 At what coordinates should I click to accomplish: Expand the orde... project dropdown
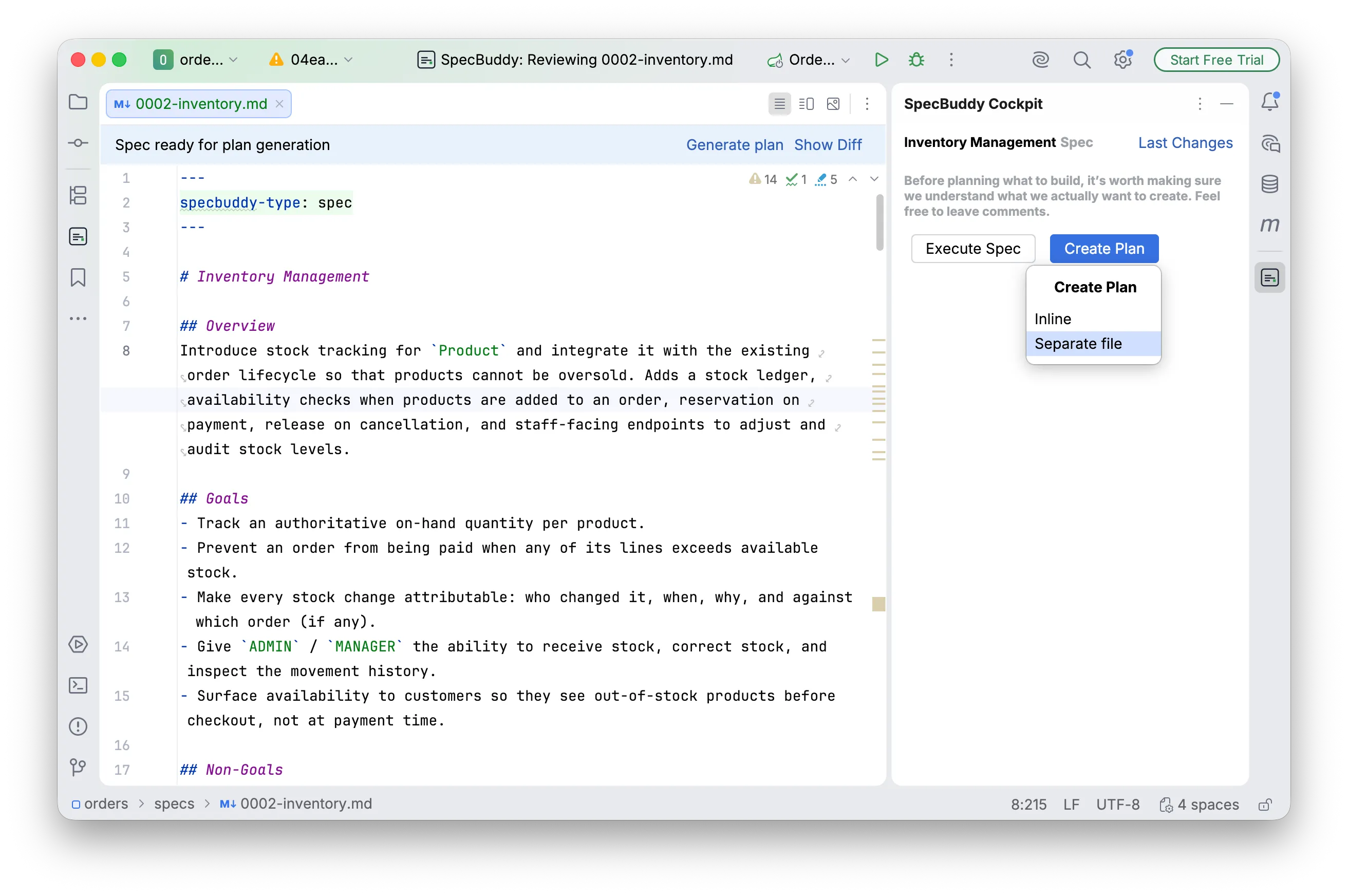[196, 60]
